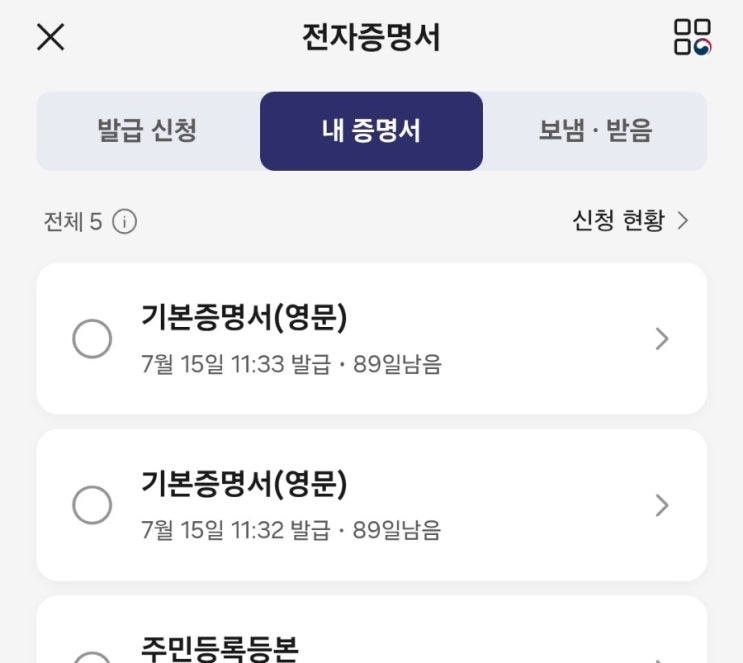Tap the info icon beside 전체 5
Viewport: 743px width, 663px height.
[124, 221]
